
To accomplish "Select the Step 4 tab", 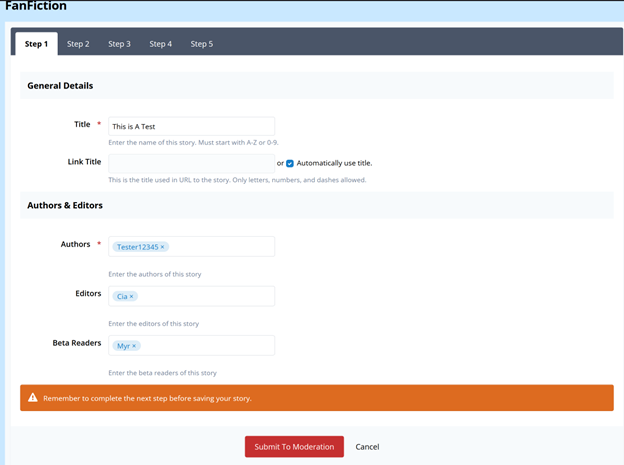I will point(160,44).
